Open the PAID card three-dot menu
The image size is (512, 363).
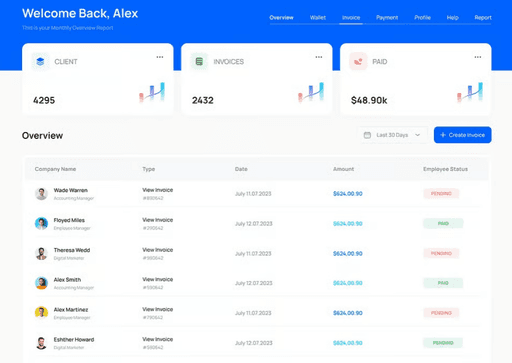[x=478, y=57]
